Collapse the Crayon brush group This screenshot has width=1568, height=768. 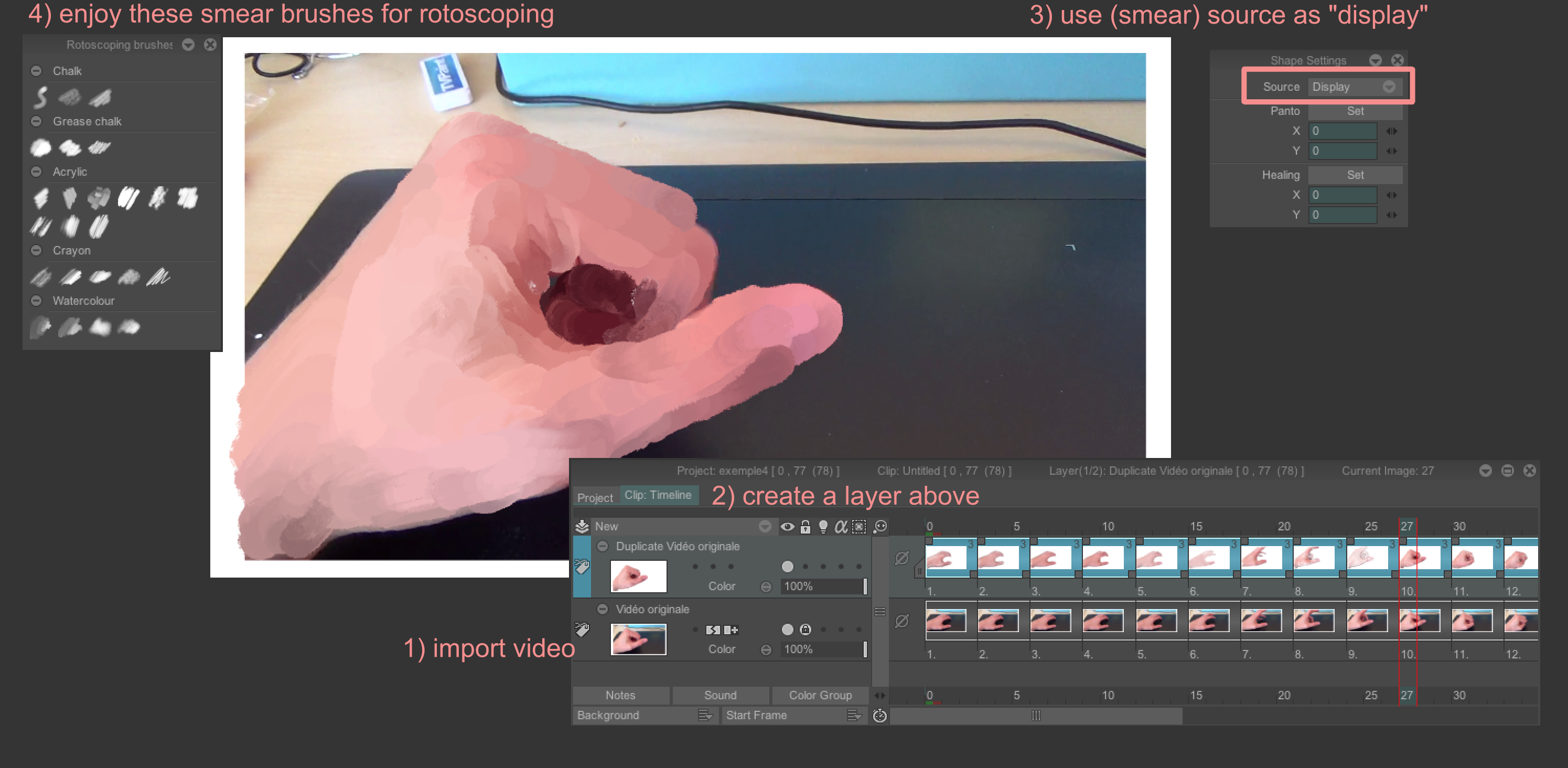tap(36, 250)
